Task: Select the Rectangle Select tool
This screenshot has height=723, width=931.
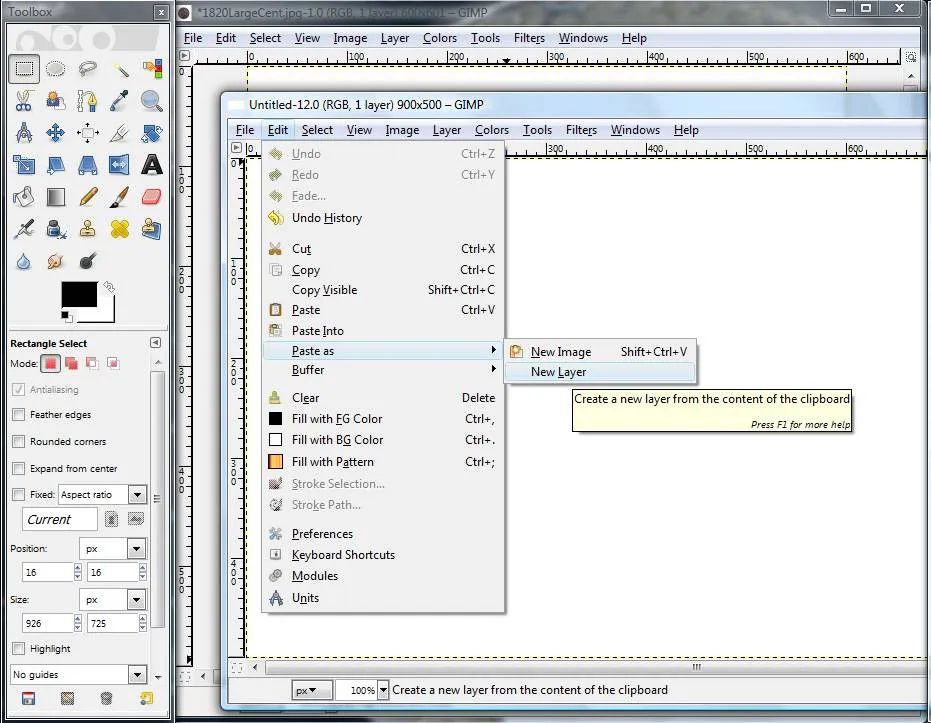Action: pos(24,69)
